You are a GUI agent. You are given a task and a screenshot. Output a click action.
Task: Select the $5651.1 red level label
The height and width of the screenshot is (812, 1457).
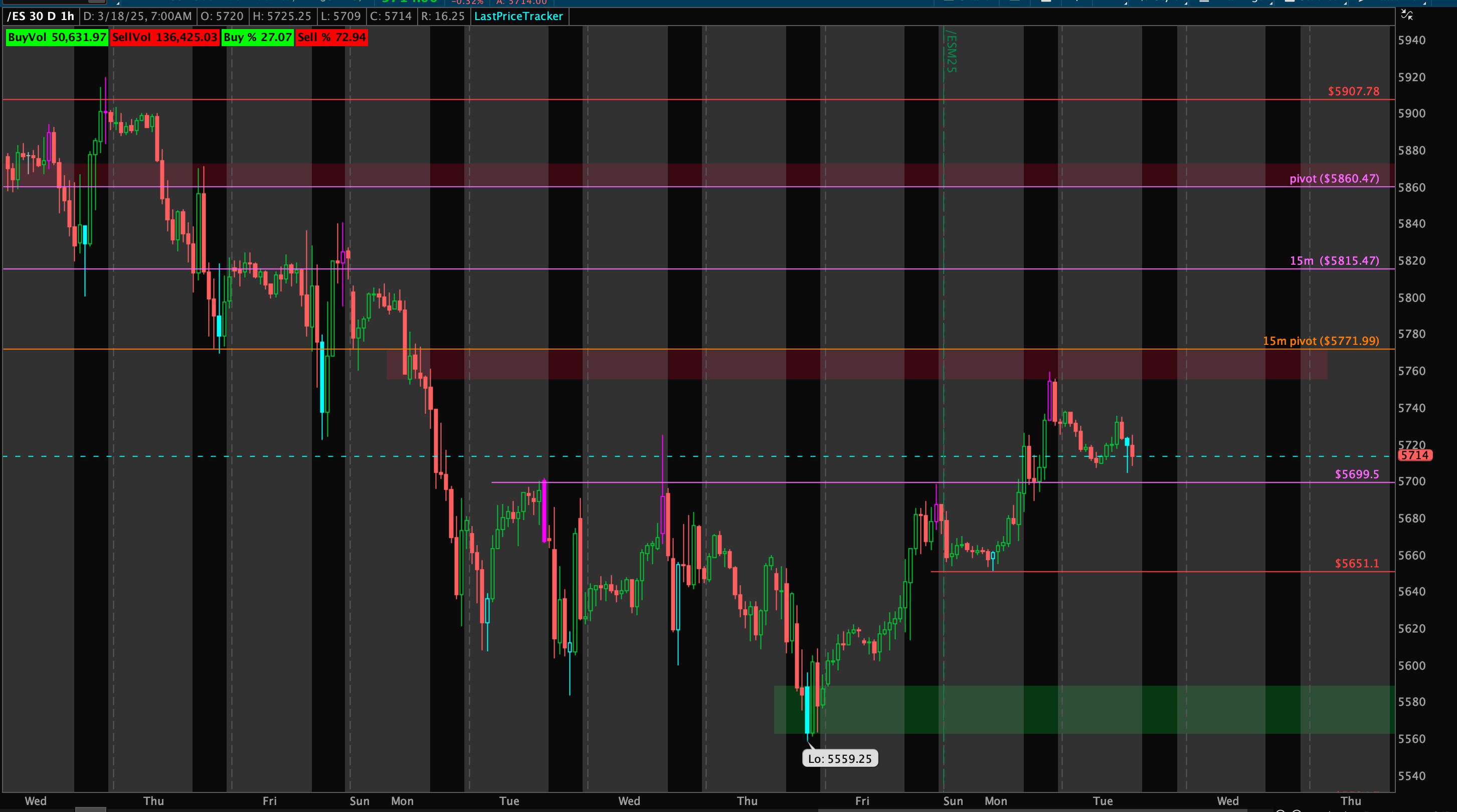1356,563
